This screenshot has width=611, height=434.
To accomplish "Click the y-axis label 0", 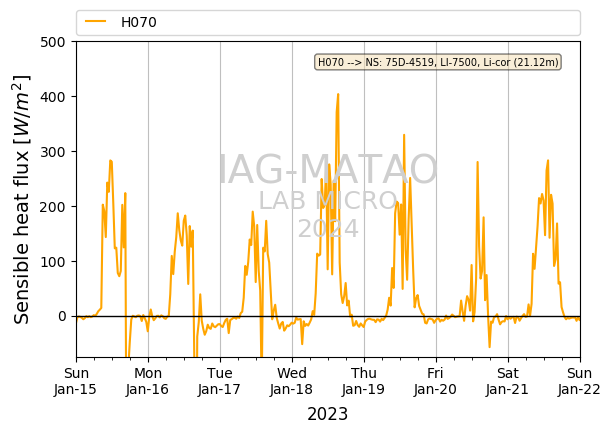I will pos(62,316).
